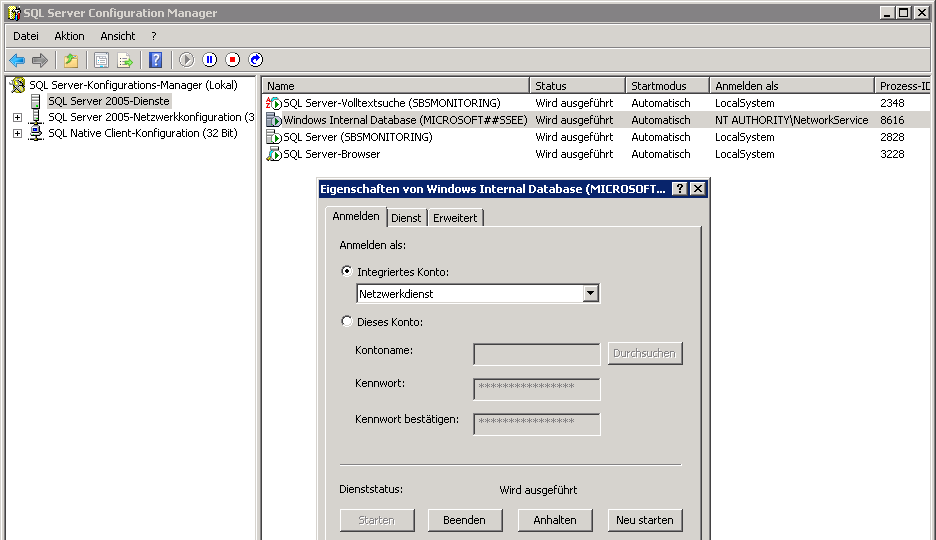Switch to the Erweitert tab
Viewport: 936px width, 540px height.
(x=455, y=218)
